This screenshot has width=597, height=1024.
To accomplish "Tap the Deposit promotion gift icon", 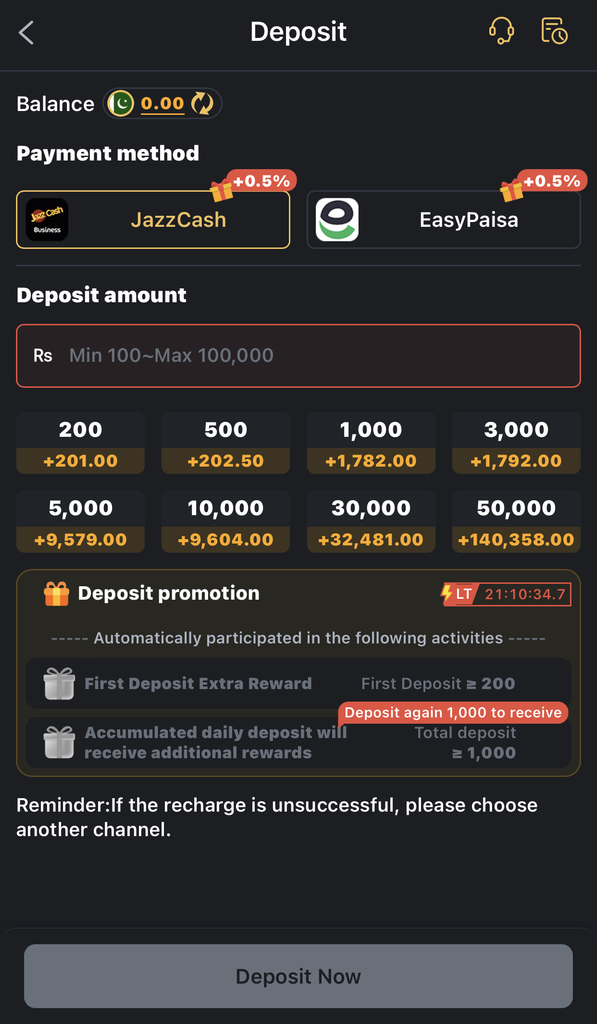I will tap(56, 594).
